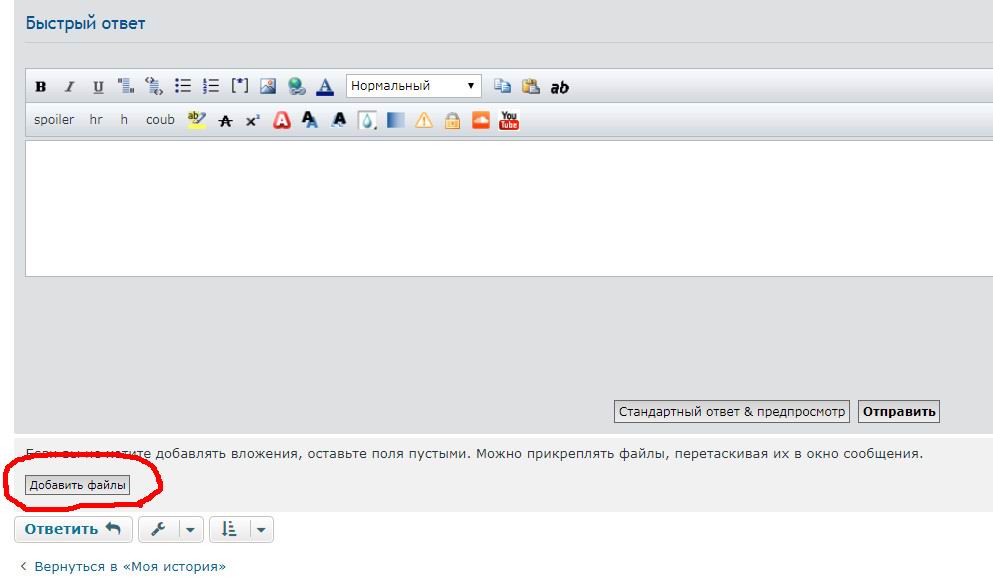Insert an image tag
This screenshot has height=587, width=993.
pyautogui.click(x=268, y=87)
